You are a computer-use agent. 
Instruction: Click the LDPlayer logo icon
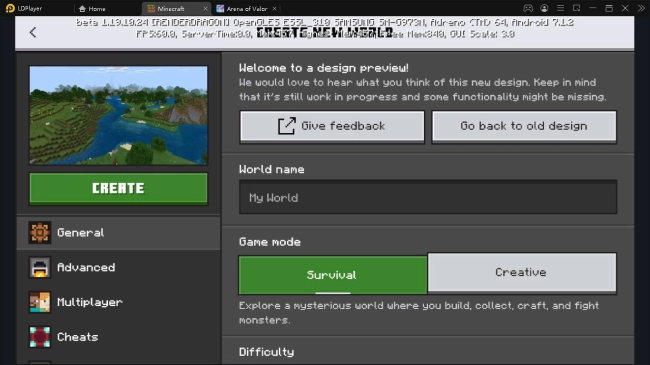(x=10, y=8)
